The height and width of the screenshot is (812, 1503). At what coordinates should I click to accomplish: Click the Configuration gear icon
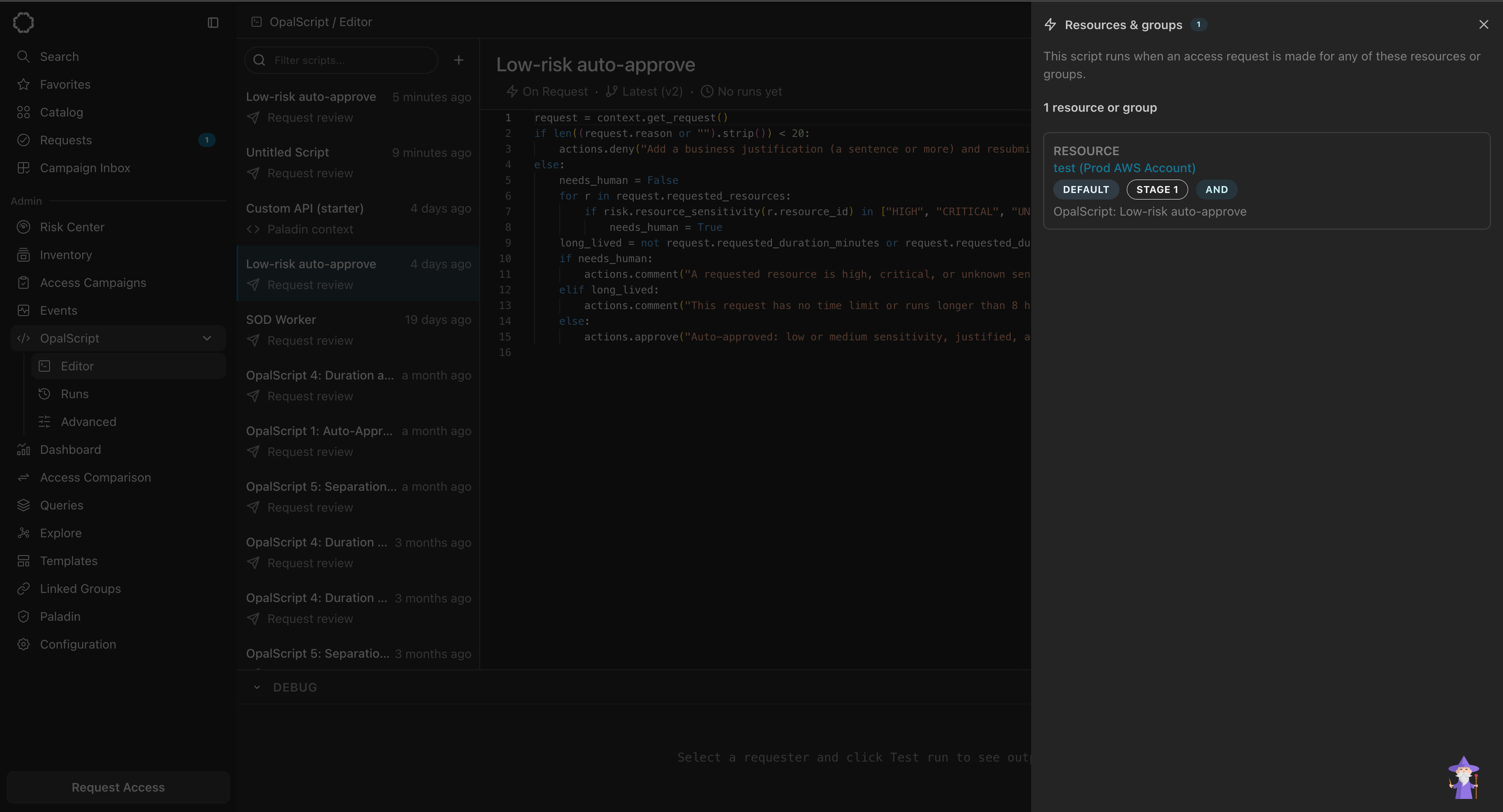tap(23, 645)
